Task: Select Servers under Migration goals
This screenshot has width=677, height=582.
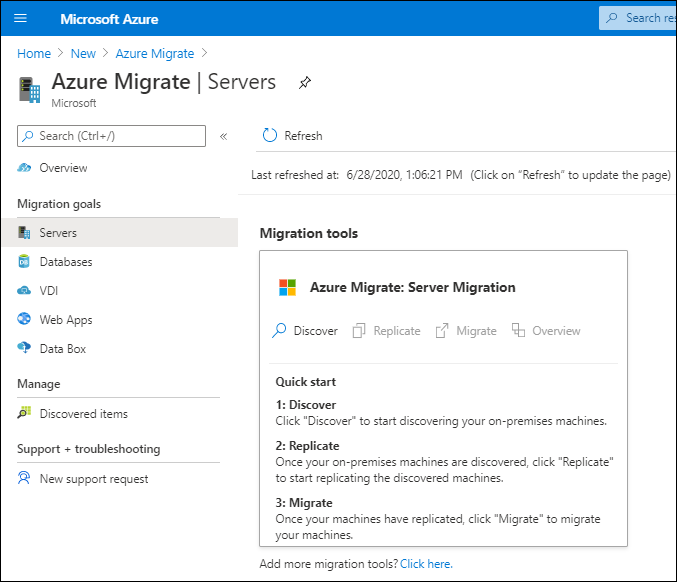Action: 120,233
